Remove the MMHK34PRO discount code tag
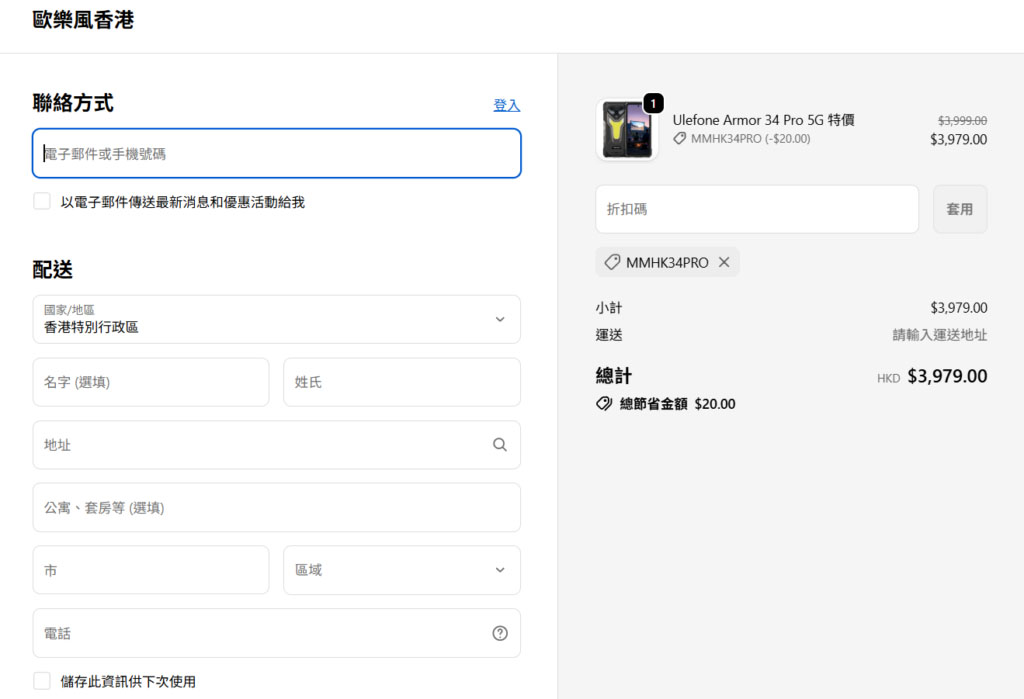 [x=724, y=262]
